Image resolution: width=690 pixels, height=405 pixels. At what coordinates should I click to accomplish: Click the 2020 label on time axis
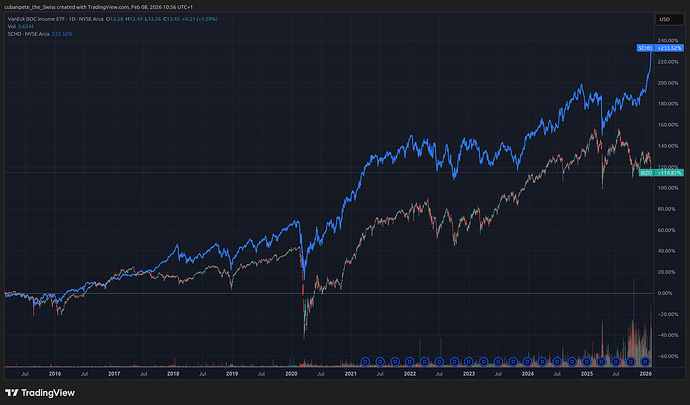pos(291,373)
